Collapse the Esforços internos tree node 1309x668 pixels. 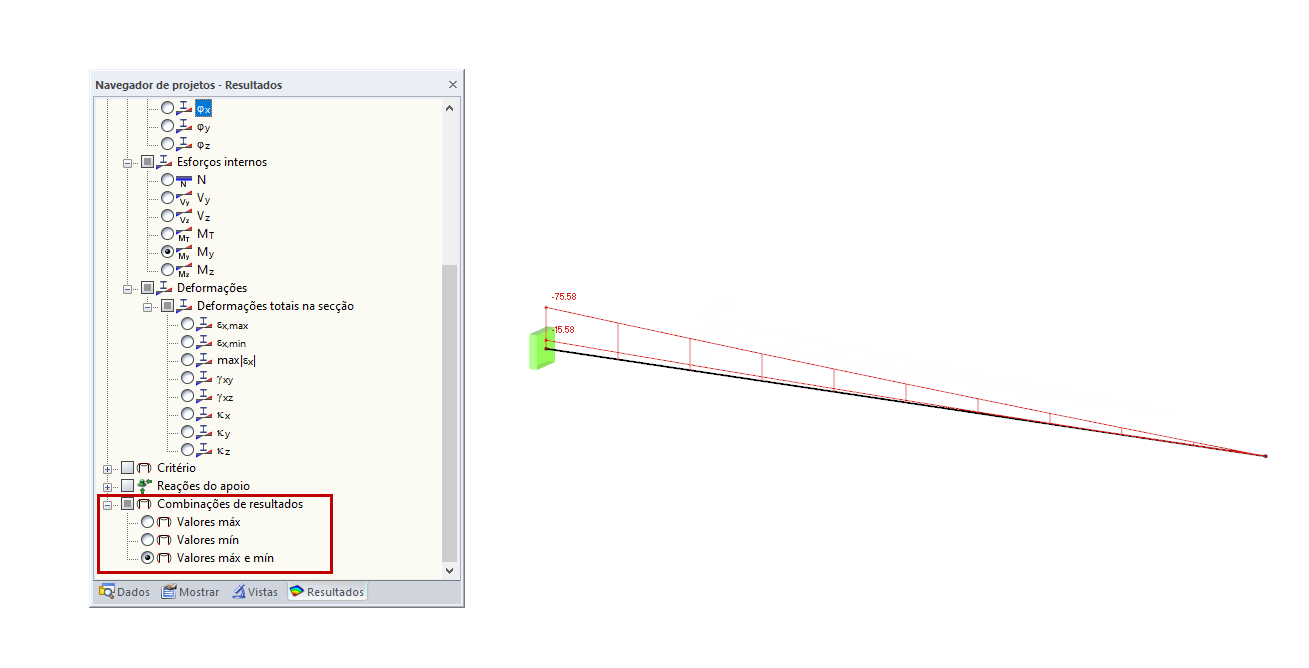click(x=128, y=162)
